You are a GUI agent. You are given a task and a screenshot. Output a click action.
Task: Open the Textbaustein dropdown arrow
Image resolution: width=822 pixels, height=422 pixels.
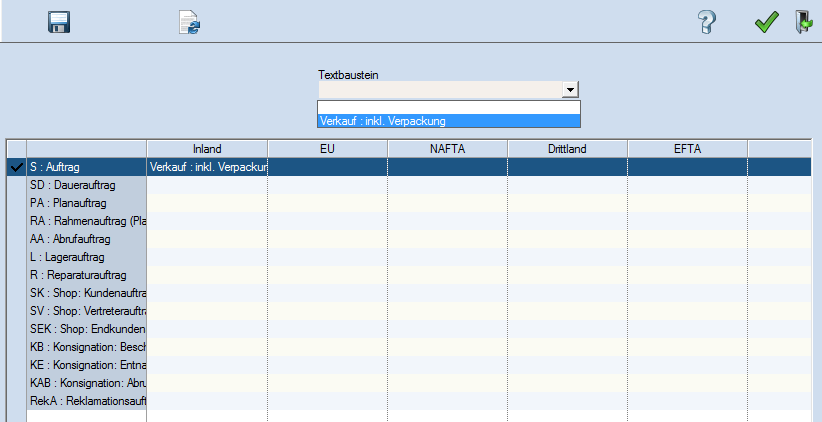click(570, 90)
